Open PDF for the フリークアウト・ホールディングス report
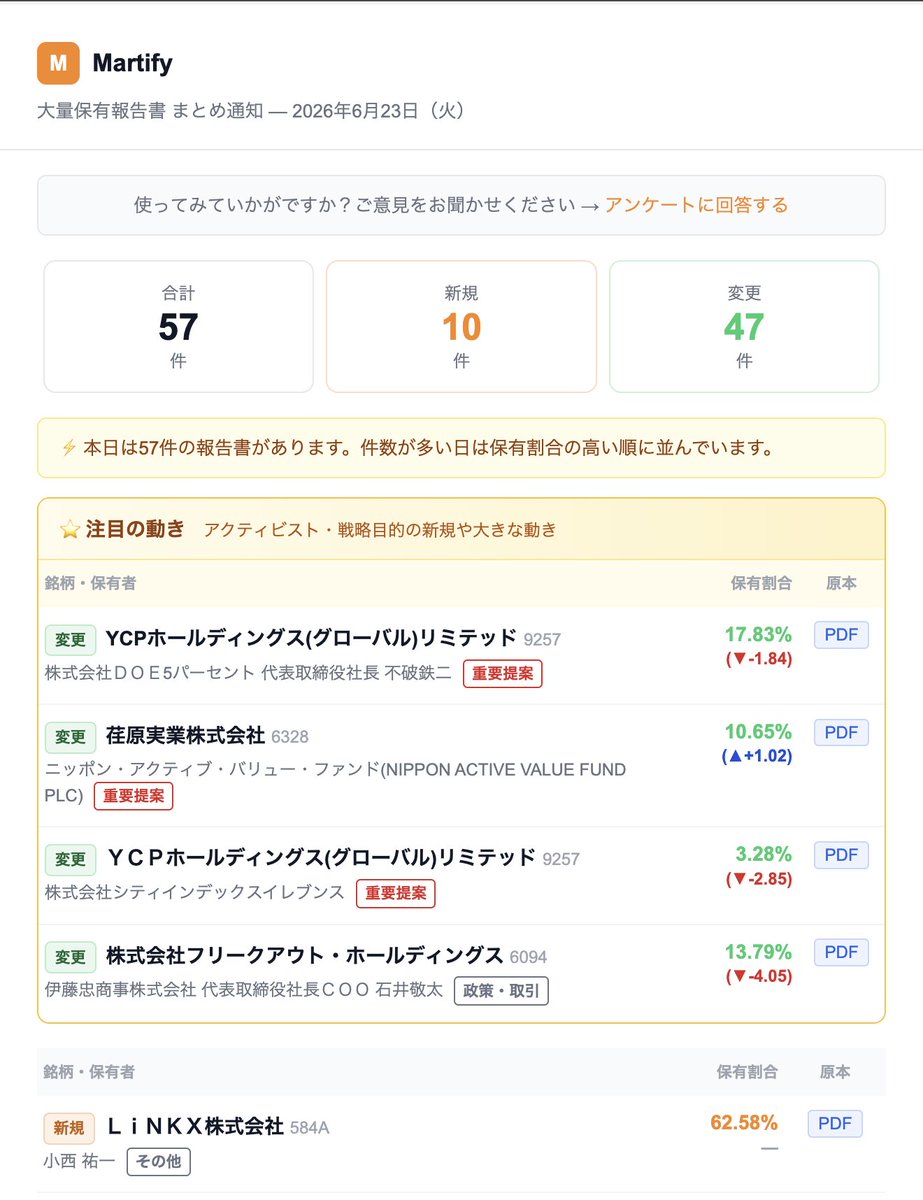 [x=841, y=953]
